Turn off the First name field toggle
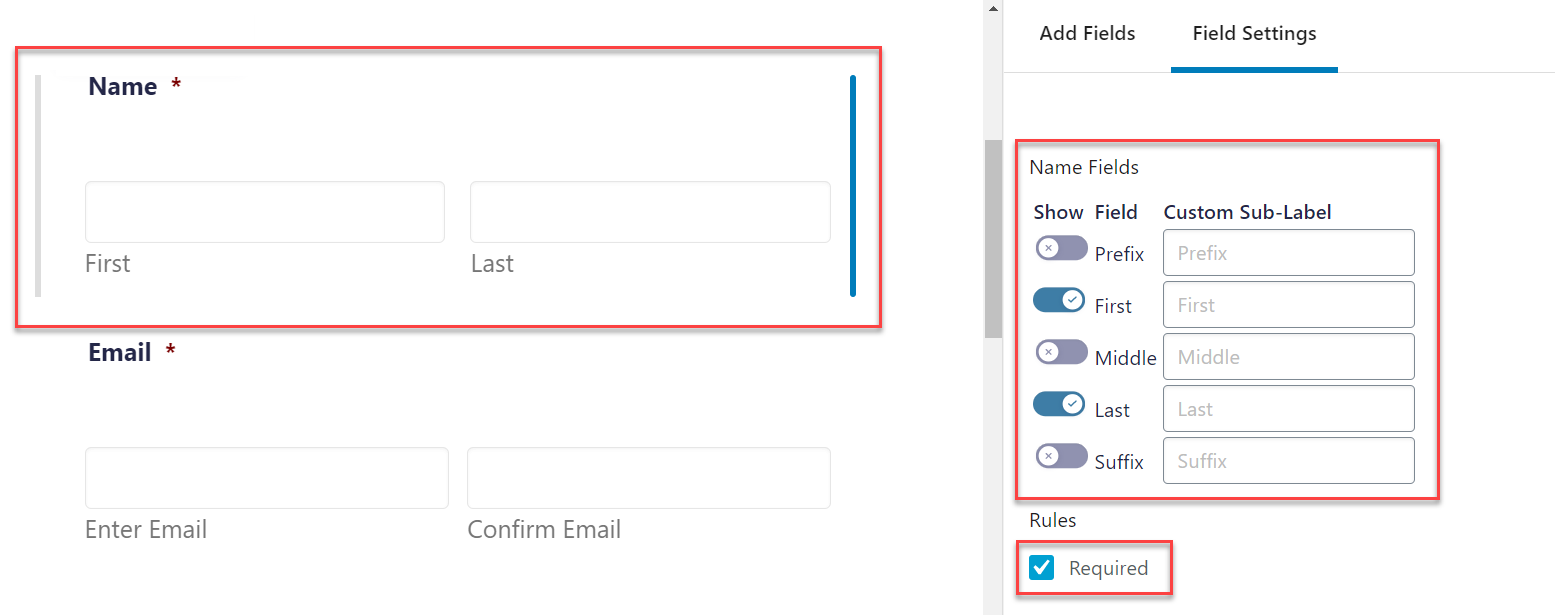 (x=1059, y=299)
